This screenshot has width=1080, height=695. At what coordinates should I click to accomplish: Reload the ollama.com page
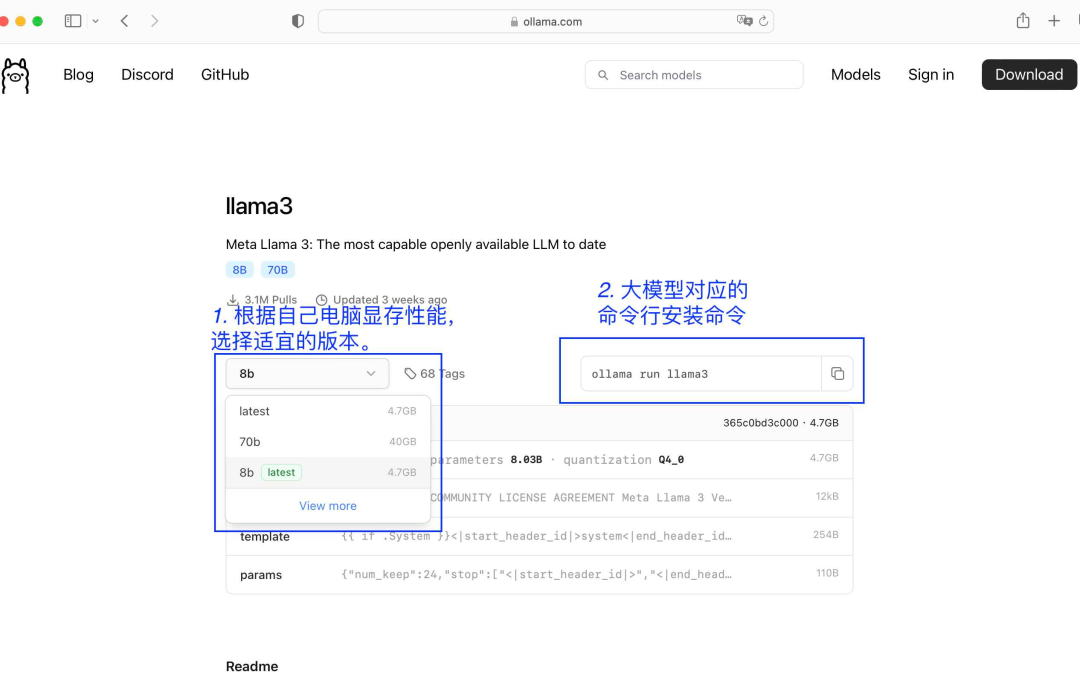[764, 21]
